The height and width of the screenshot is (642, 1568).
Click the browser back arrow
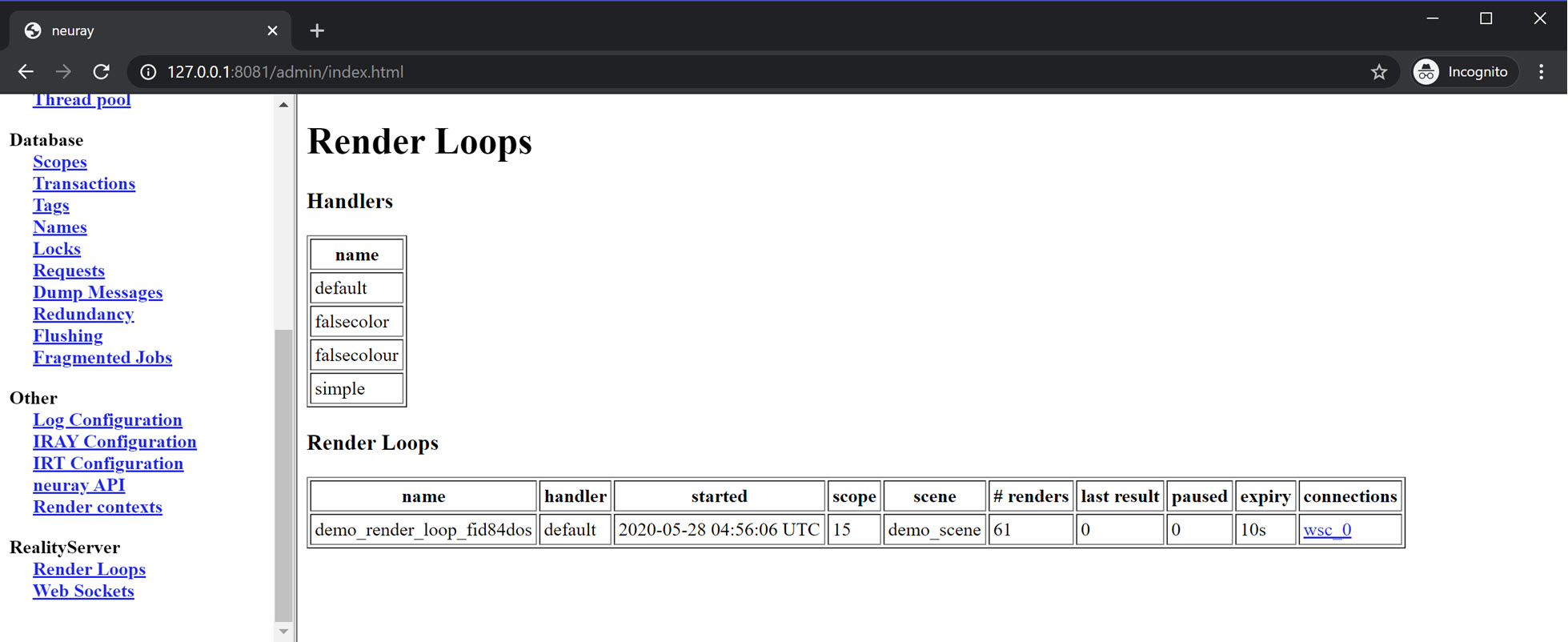coord(26,72)
